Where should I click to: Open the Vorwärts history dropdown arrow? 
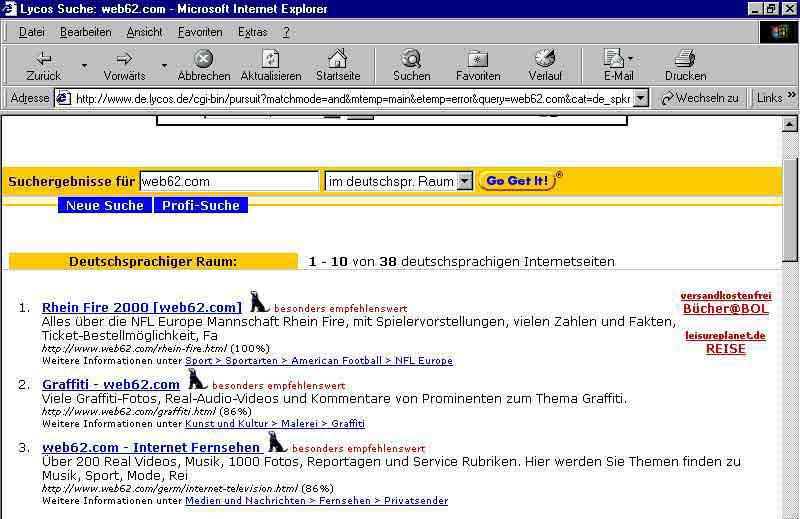pyautogui.click(x=164, y=65)
